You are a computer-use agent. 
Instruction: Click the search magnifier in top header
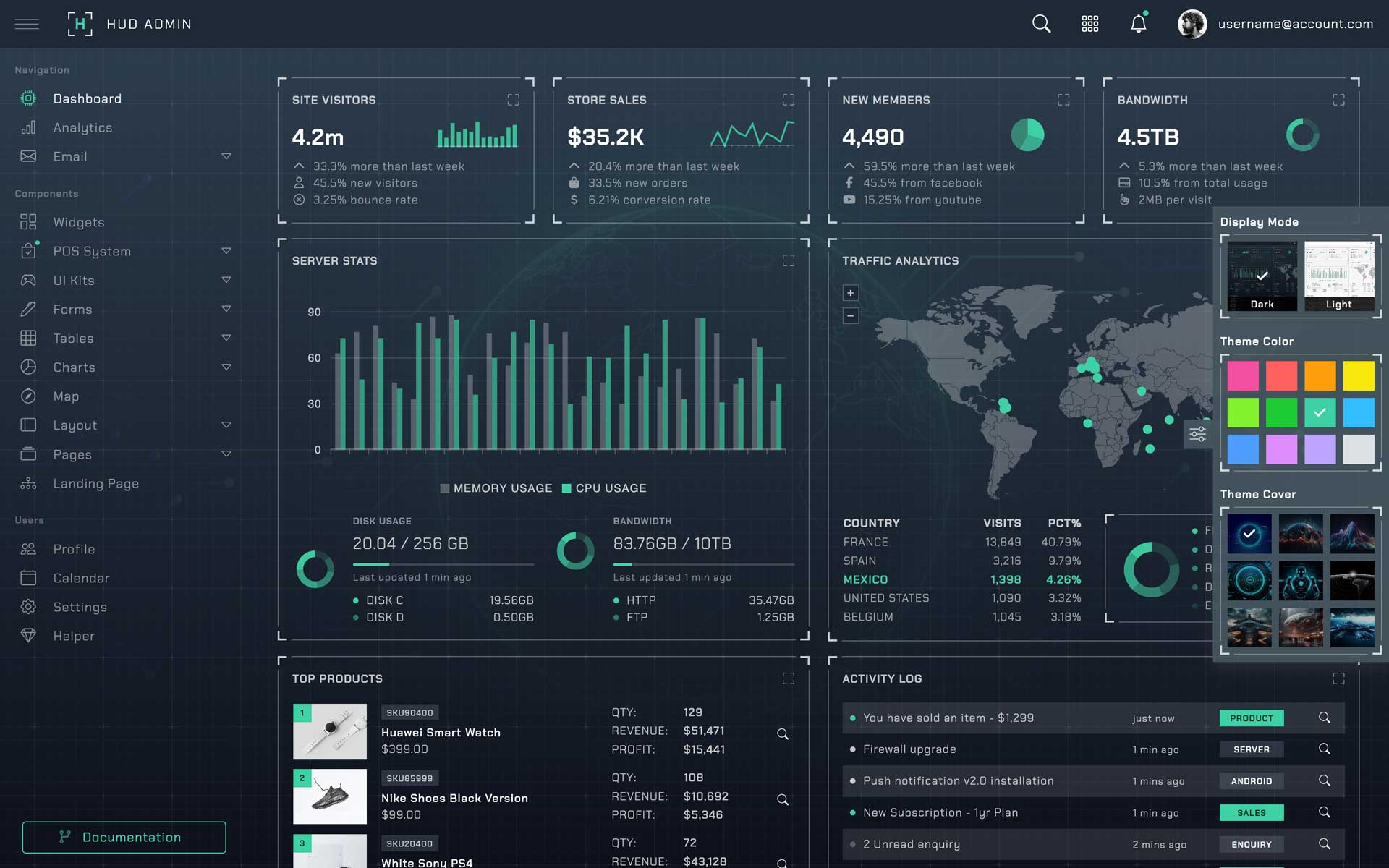point(1041,24)
